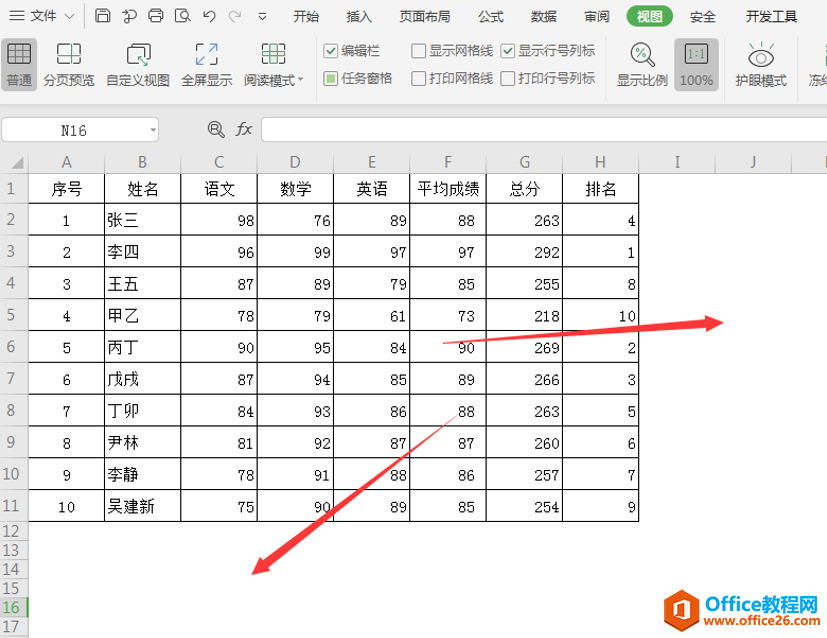The width and height of the screenshot is (827, 638).
Task: Select column G header
Action: (x=524, y=162)
